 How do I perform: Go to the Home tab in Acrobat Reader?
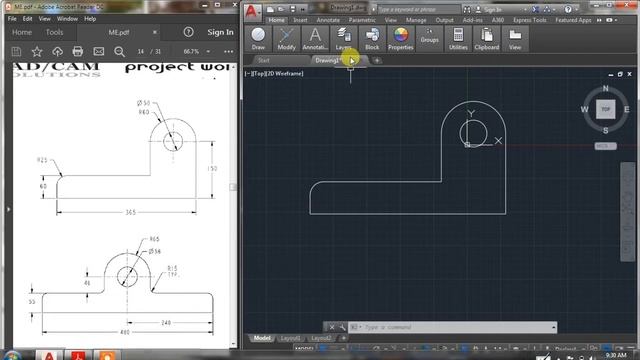(x=22, y=32)
